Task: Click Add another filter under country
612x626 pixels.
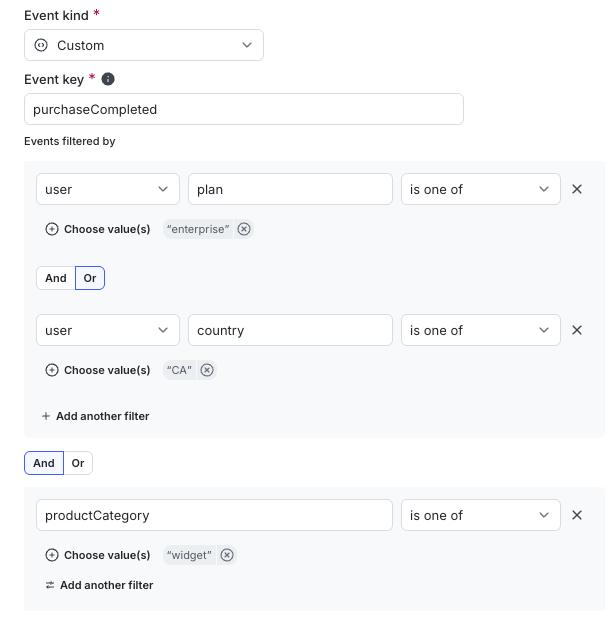Action: (x=96, y=416)
